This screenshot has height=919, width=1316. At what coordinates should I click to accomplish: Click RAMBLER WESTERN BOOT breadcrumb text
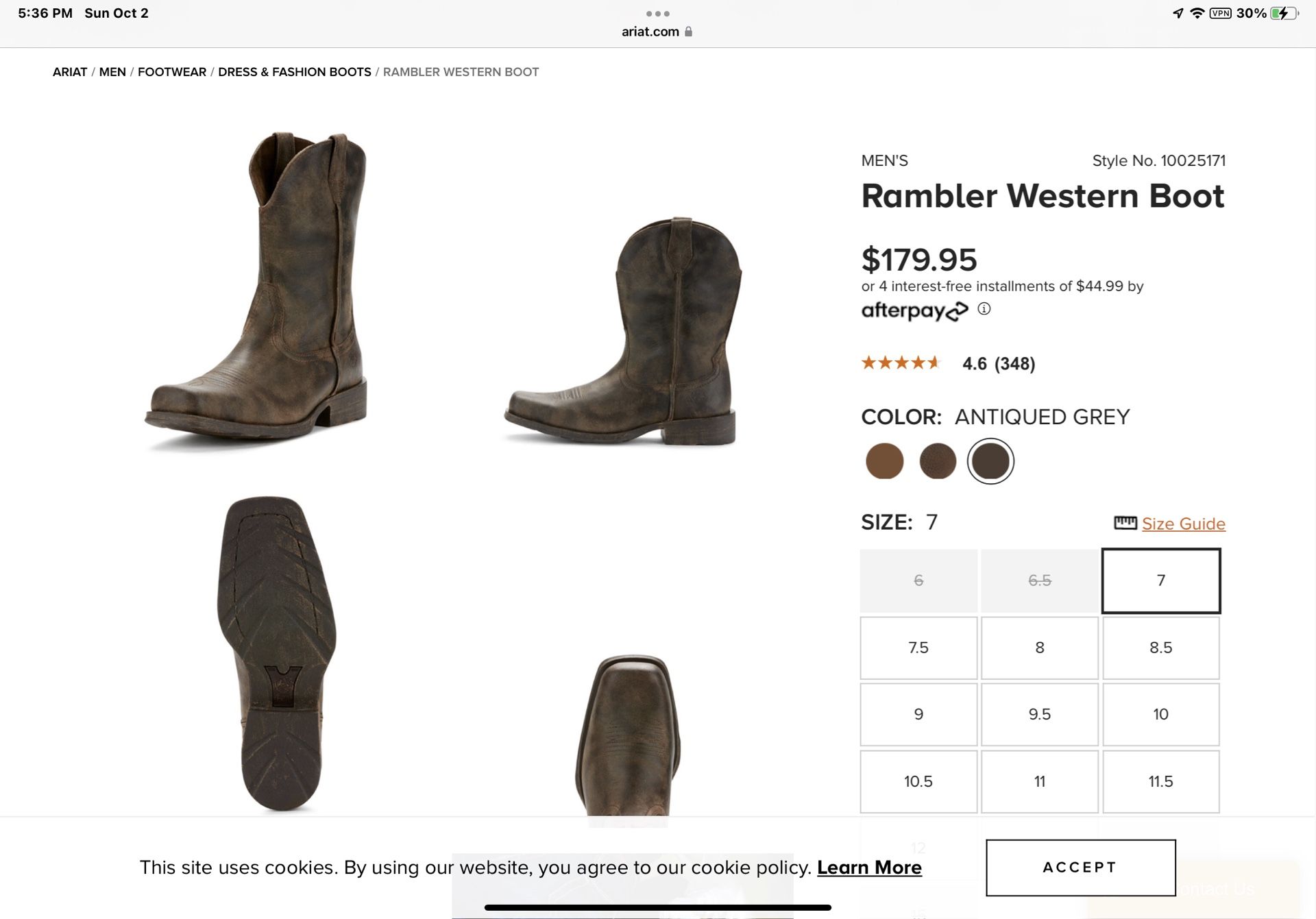[x=461, y=72]
